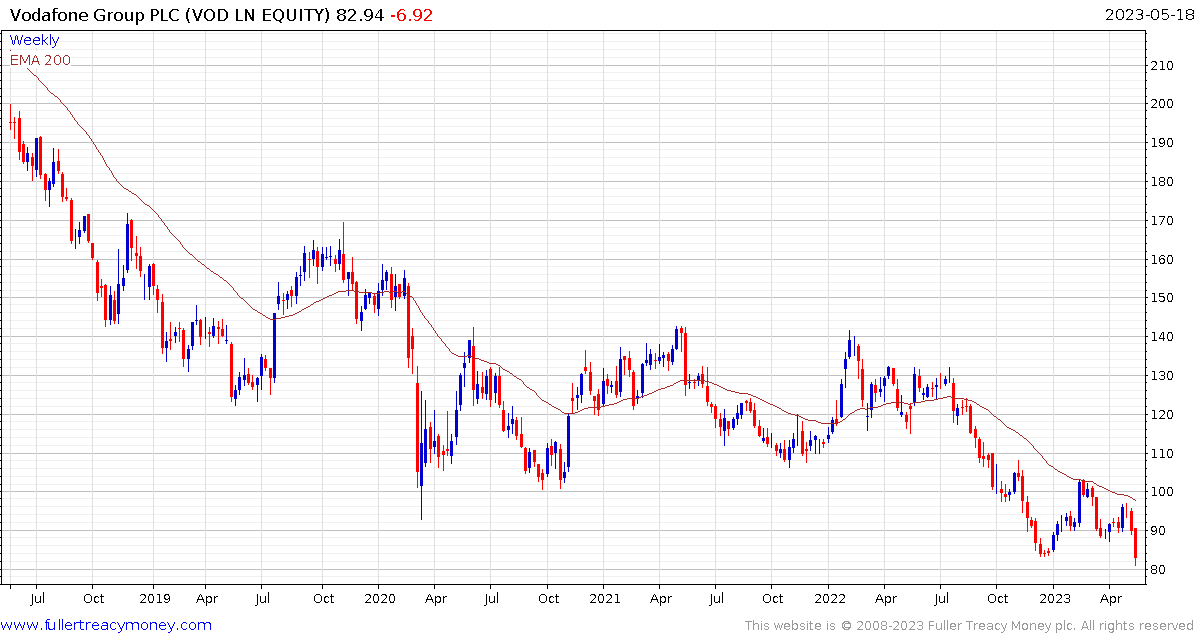Click the last Apr label on time axis
The height and width of the screenshot is (640, 1195).
1110,599
